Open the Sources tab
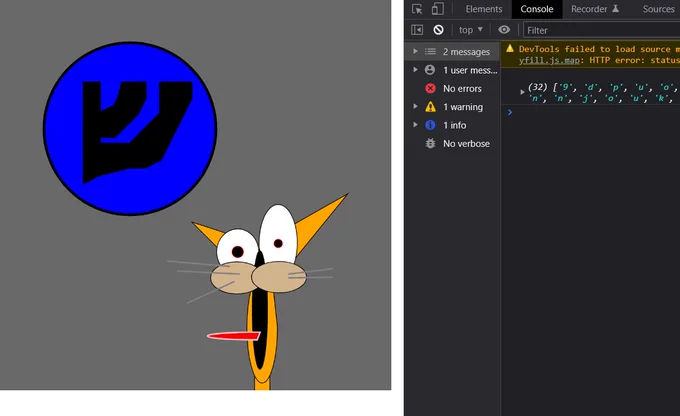The width and height of the screenshot is (680, 416). [x=658, y=9]
